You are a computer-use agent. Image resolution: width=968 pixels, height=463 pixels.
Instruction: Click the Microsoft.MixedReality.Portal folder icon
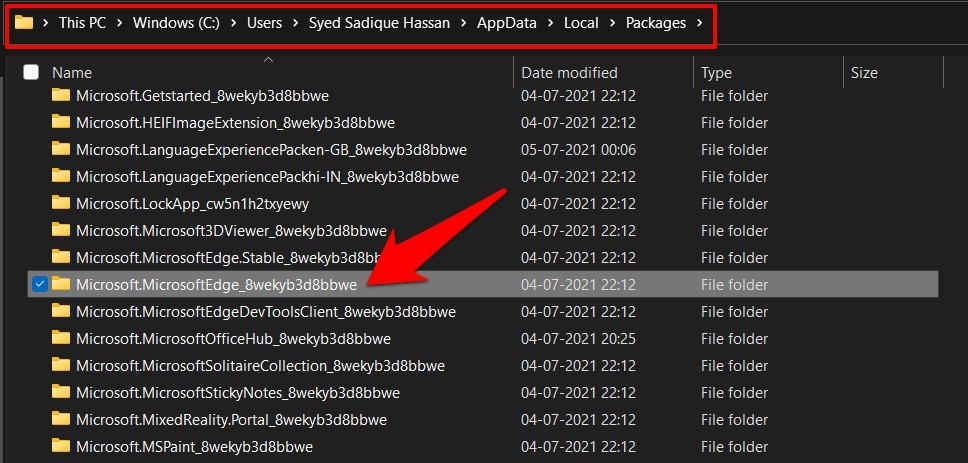(61, 419)
